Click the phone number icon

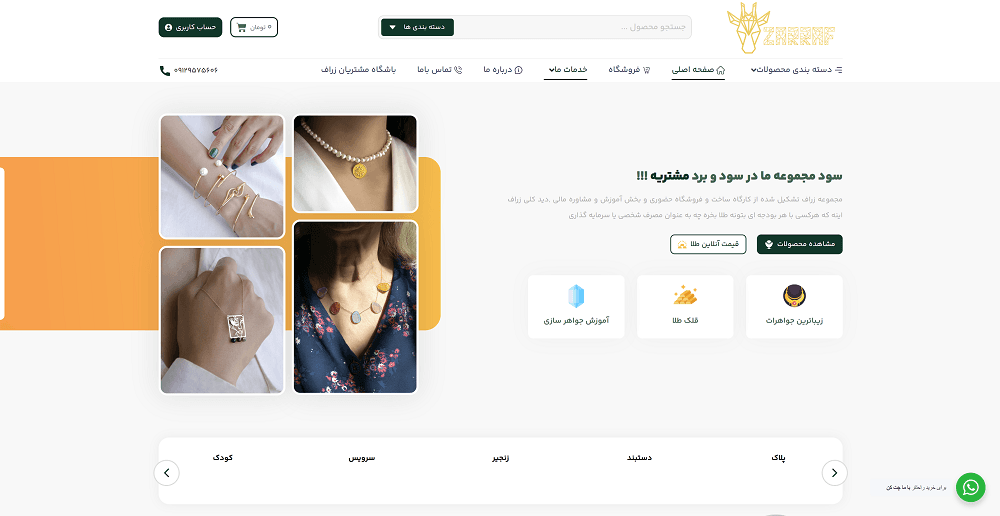coord(165,70)
